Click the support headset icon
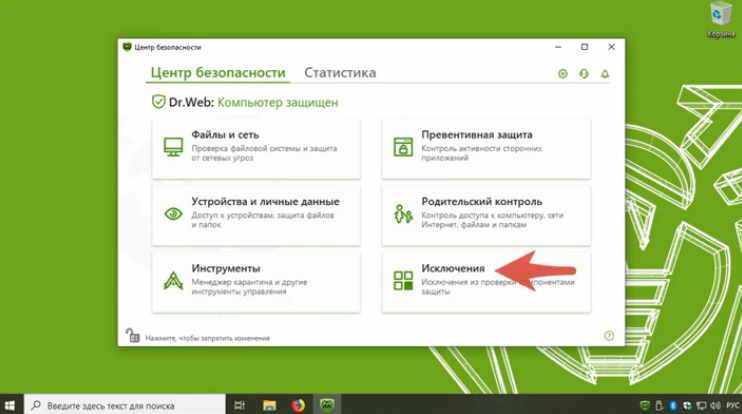 584,74
